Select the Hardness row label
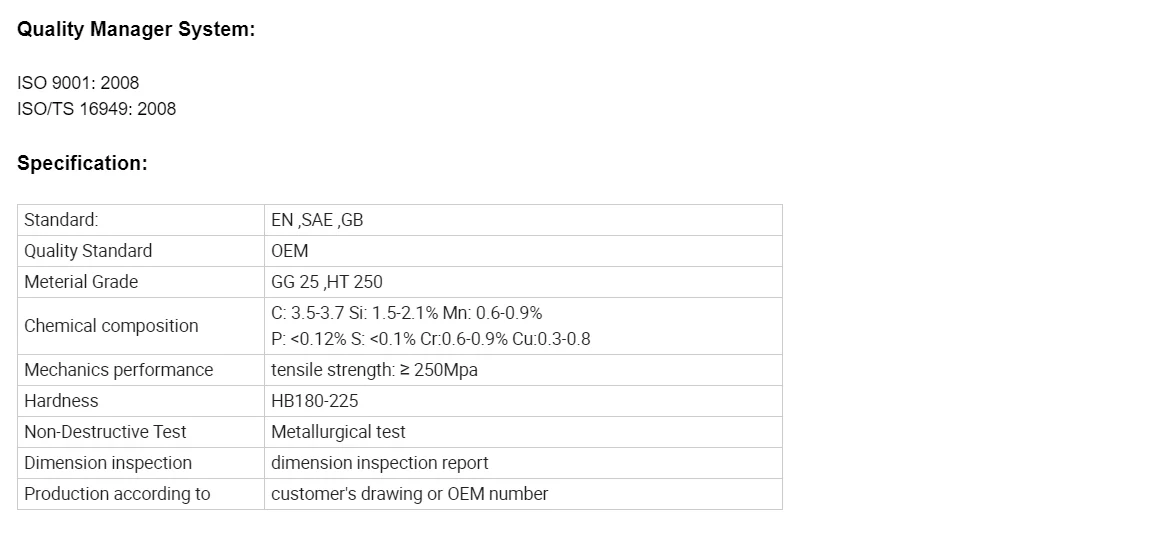Screen dimensions: 1170x535 point(61,401)
